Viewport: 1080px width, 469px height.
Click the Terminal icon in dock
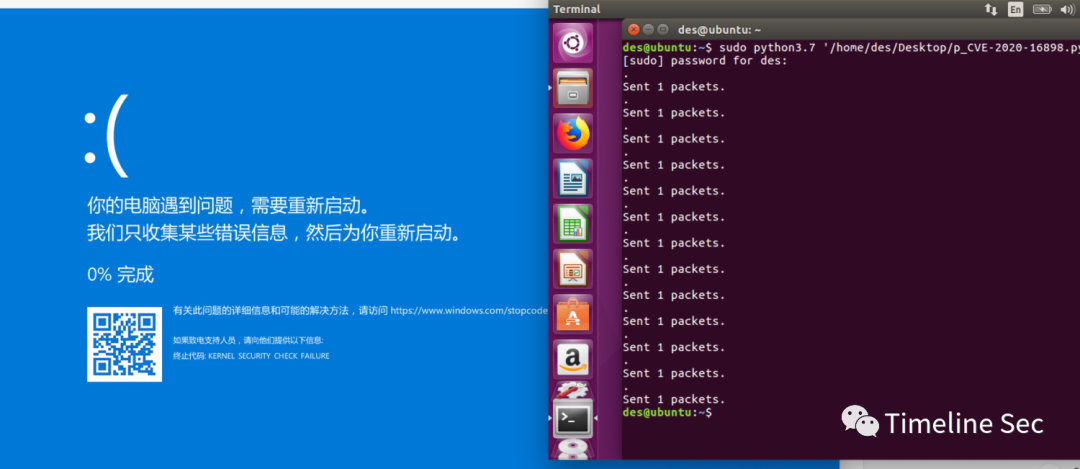[x=573, y=418]
